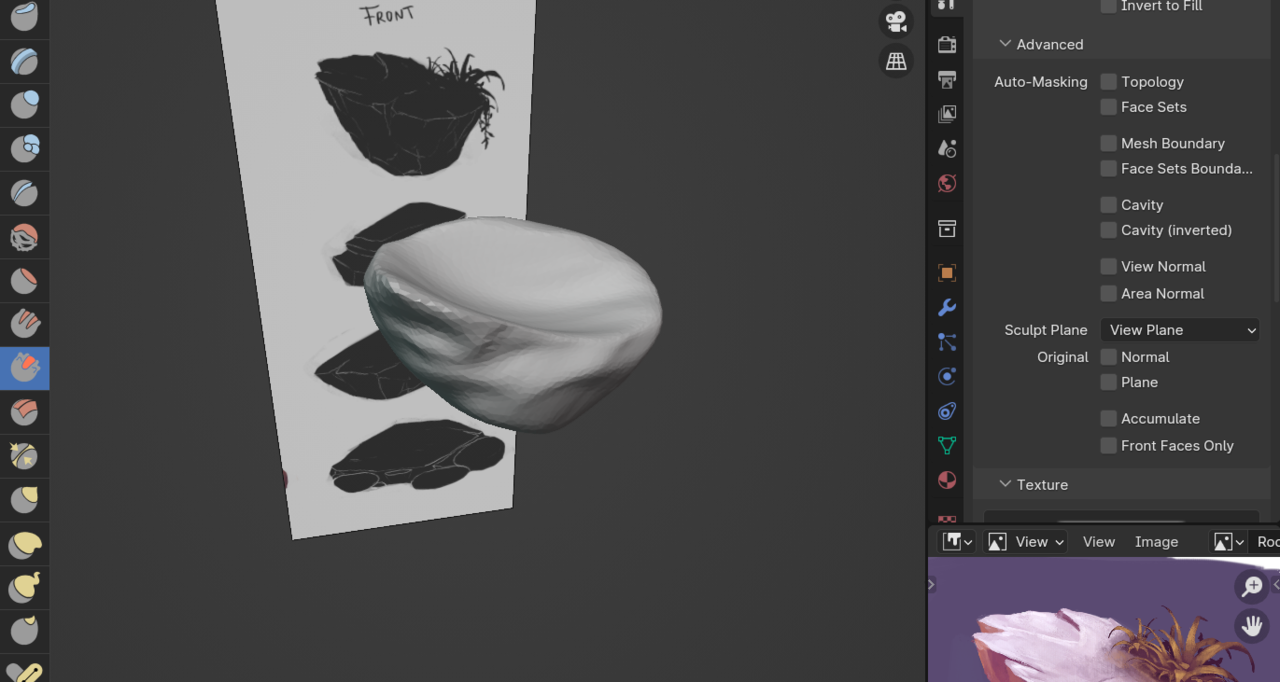Open the View Layer properties tab
Viewport: 1280px width, 682px height.
click(947, 114)
